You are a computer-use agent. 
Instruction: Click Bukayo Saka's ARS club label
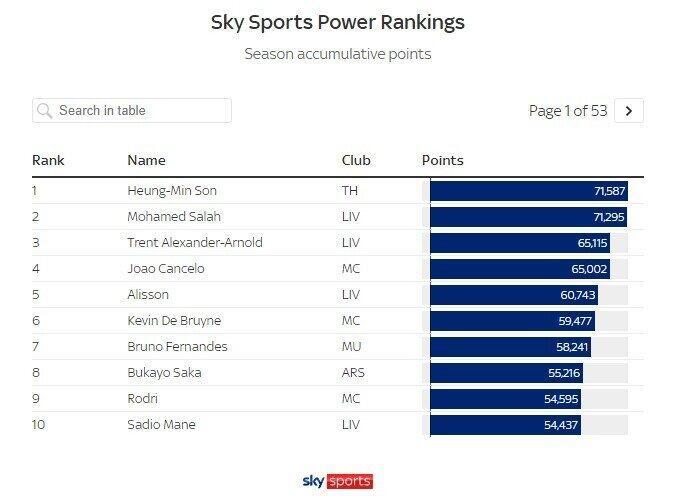tap(353, 373)
